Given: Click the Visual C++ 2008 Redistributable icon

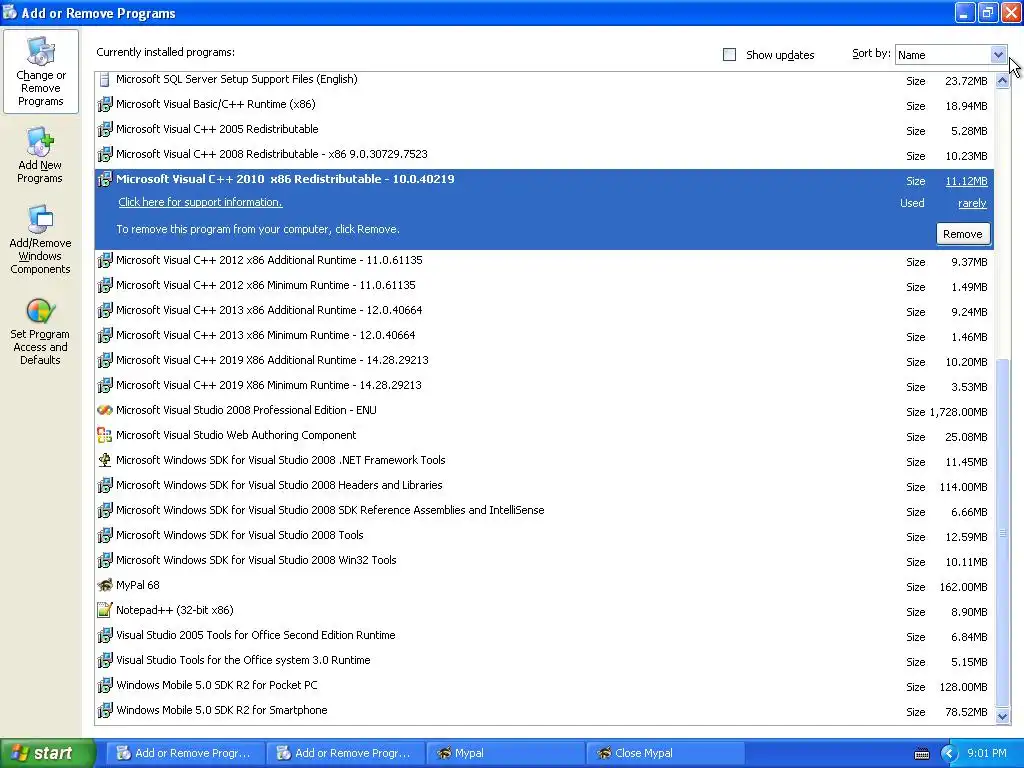Looking at the screenshot, I should point(104,155).
